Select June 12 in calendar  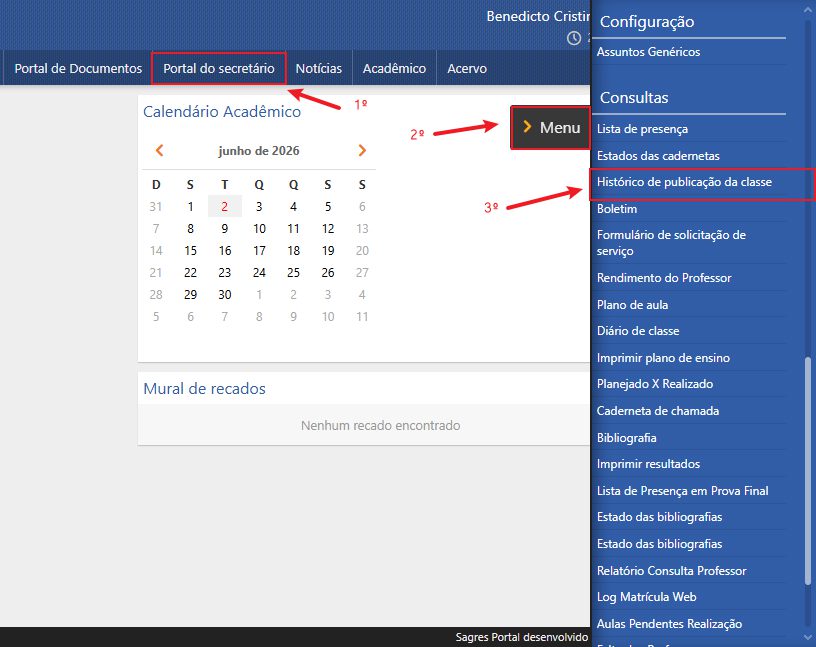coord(328,229)
